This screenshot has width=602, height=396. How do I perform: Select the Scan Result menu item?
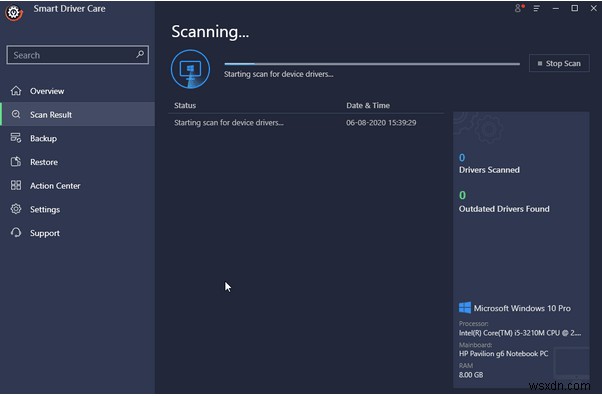click(x=78, y=114)
